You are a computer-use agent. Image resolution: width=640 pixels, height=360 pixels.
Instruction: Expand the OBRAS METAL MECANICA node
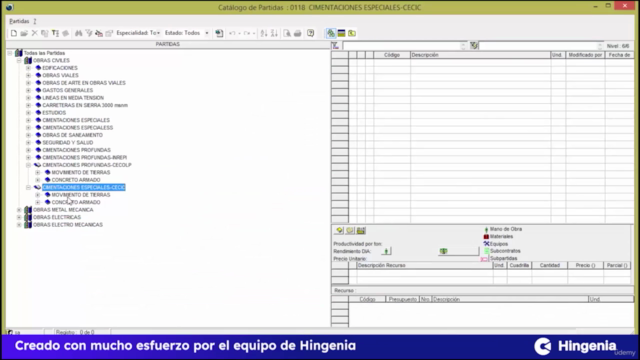point(19,210)
